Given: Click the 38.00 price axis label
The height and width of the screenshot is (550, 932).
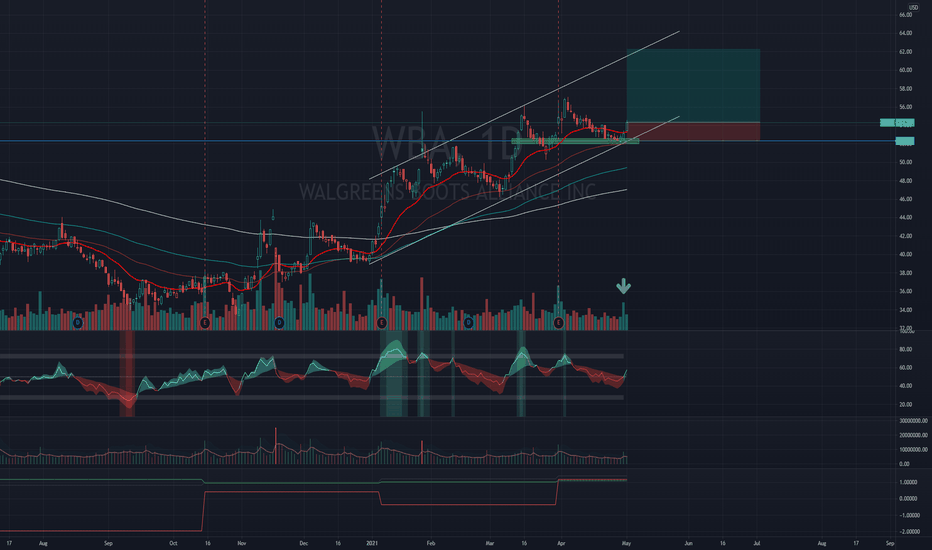Looking at the screenshot, I should (x=905, y=273).
